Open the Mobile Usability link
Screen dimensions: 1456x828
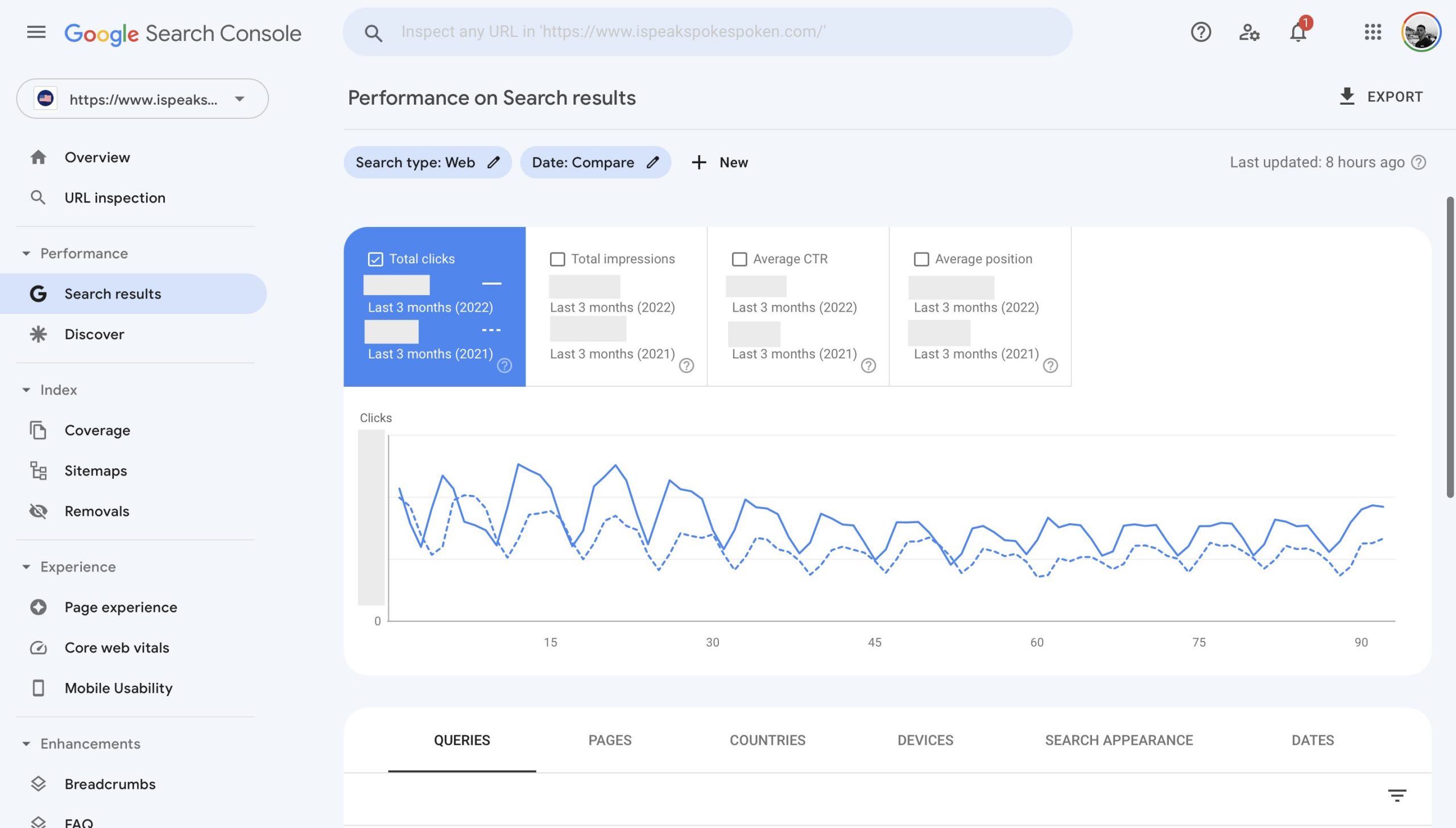click(118, 688)
